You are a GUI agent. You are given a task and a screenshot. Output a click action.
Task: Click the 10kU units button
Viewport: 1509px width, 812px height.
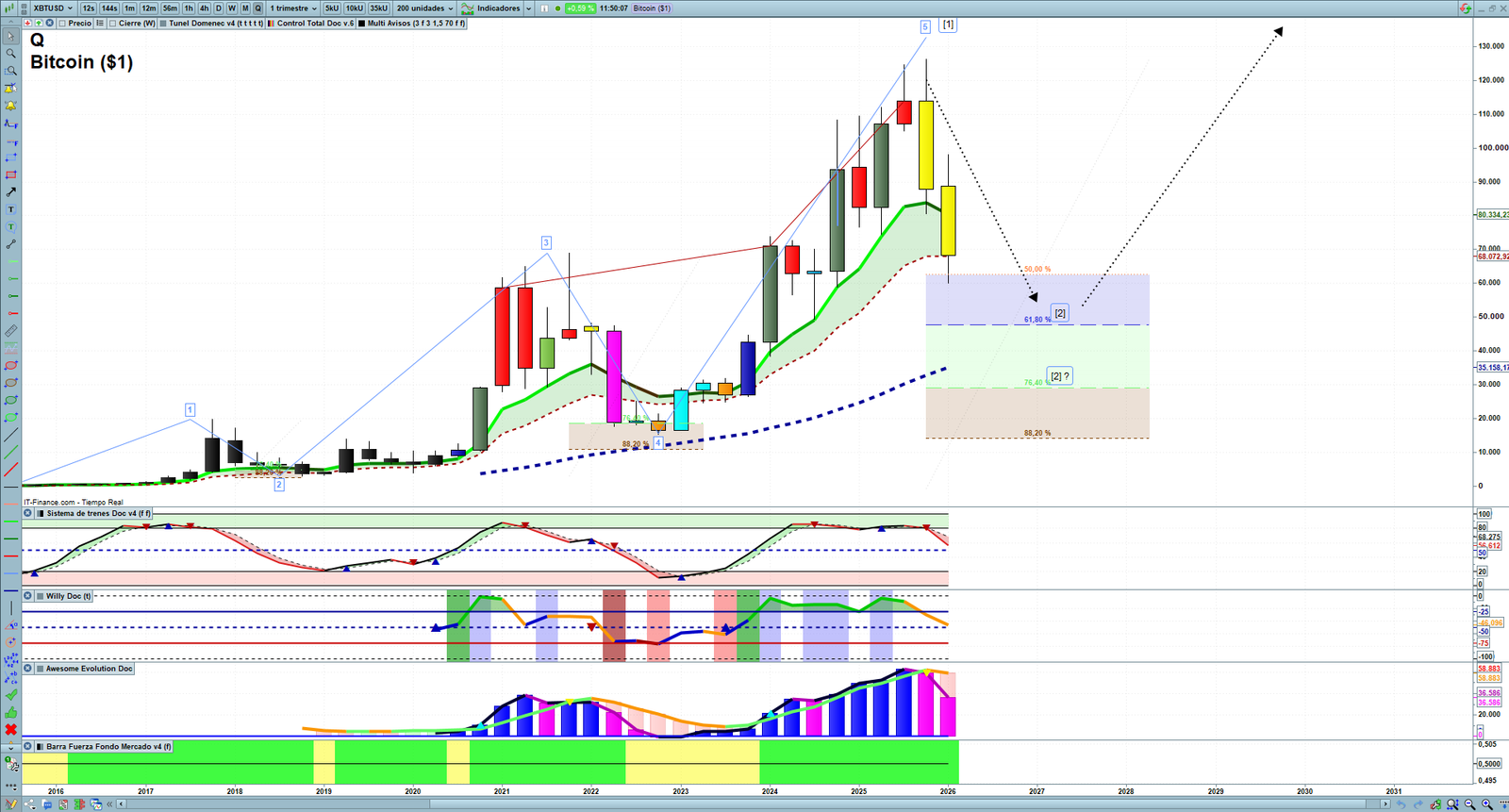355,8
